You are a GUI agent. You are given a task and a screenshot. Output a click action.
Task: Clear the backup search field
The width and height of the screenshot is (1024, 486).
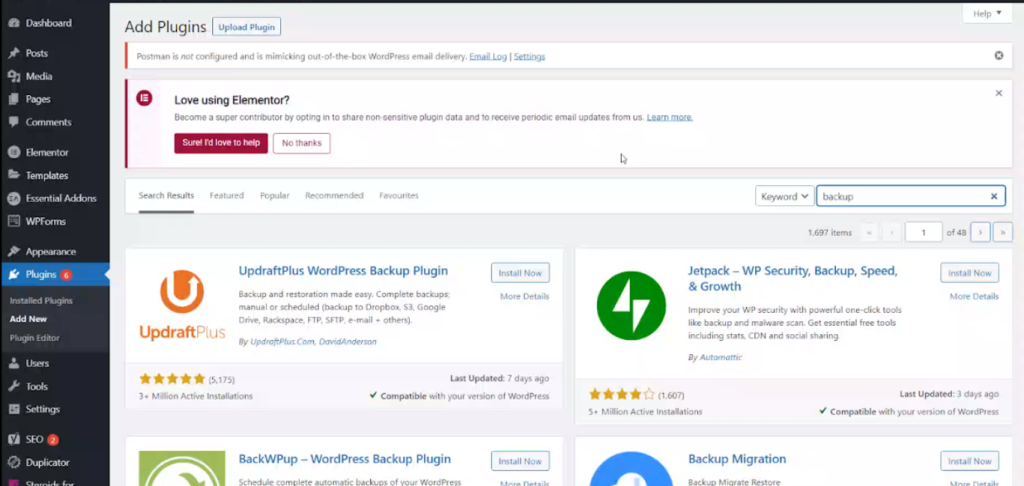[x=994, y=196]
